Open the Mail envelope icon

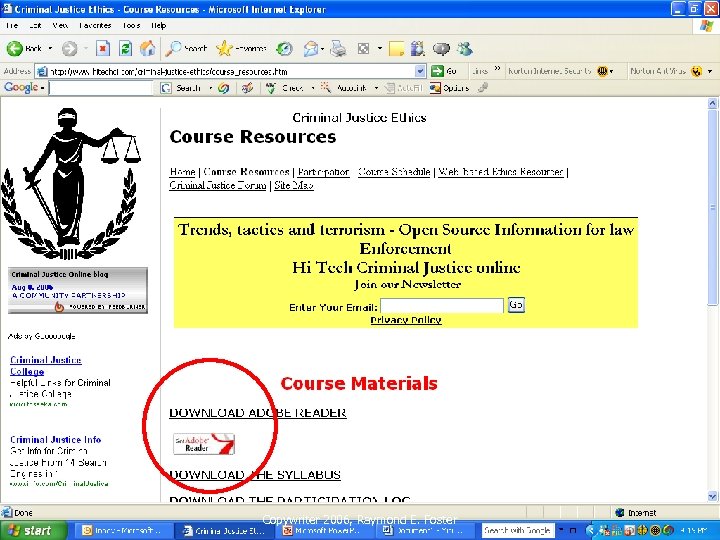click(310, 49)
